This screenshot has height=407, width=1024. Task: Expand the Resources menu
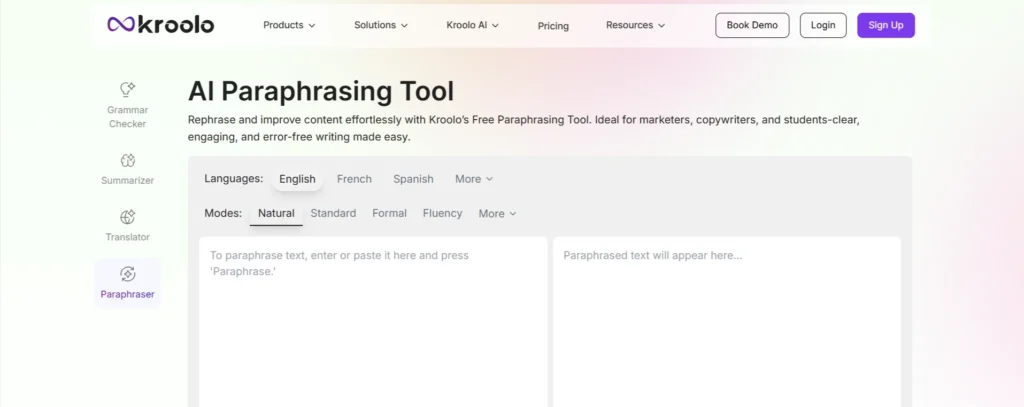click(635, 25)
